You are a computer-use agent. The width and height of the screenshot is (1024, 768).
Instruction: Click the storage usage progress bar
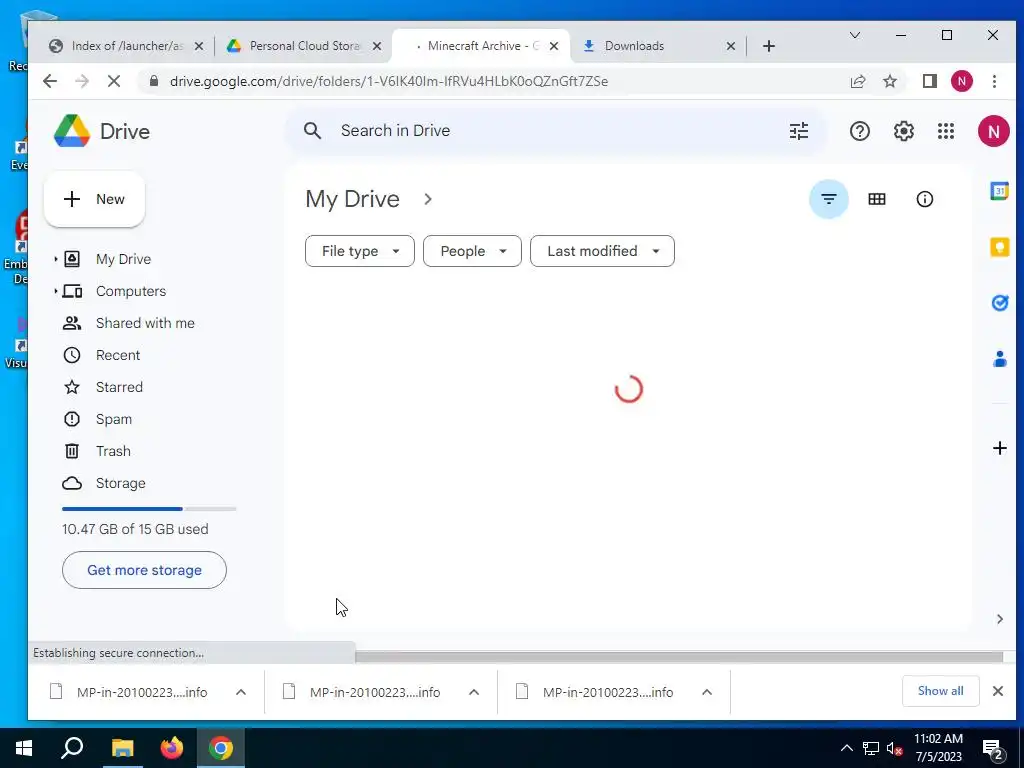pyautogui.click(x=149, y=509)
